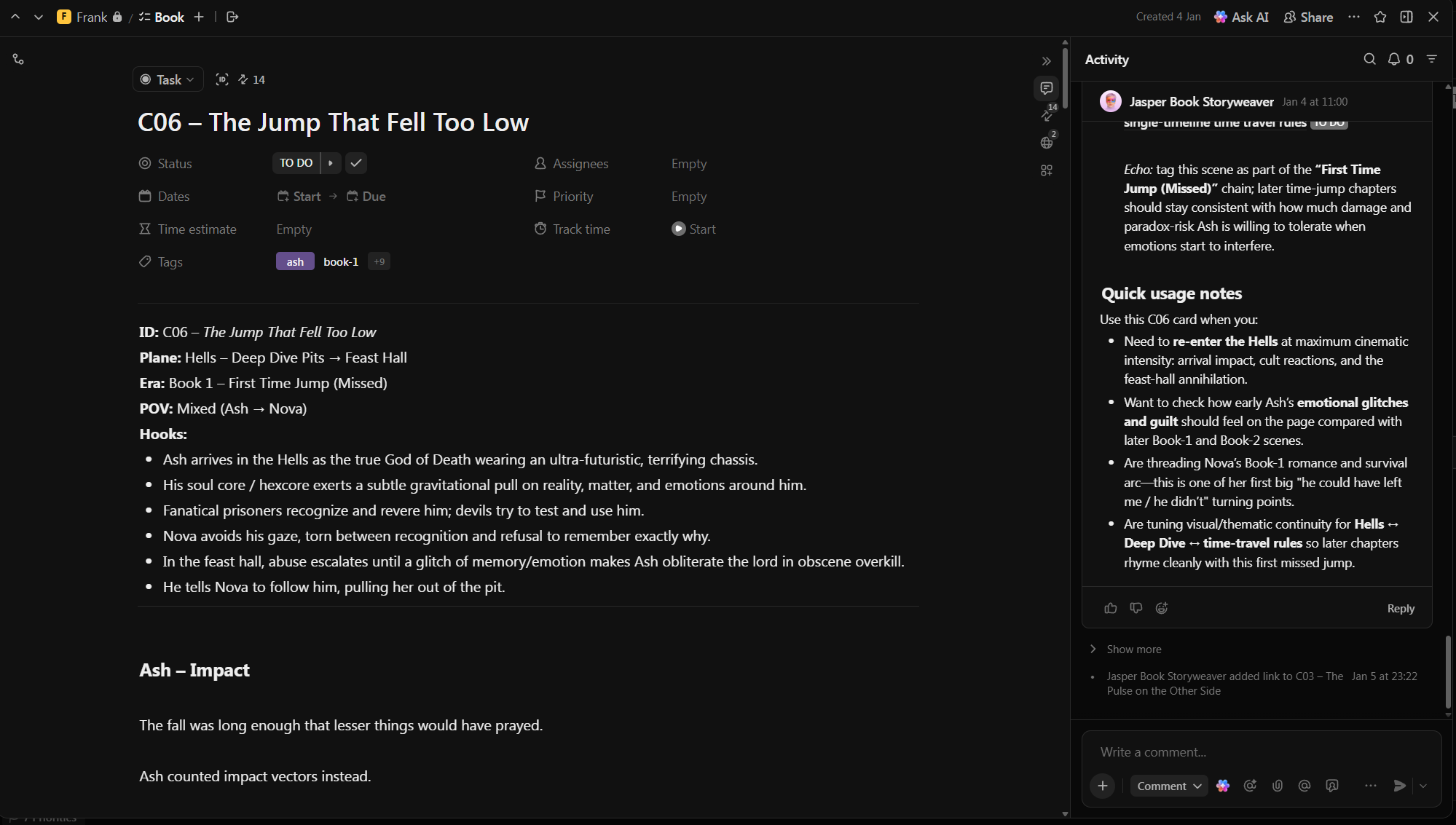1456x825 pixels.
Task: Click the Ask AI sparkle icon
Action: click(x=1221, y=17)
